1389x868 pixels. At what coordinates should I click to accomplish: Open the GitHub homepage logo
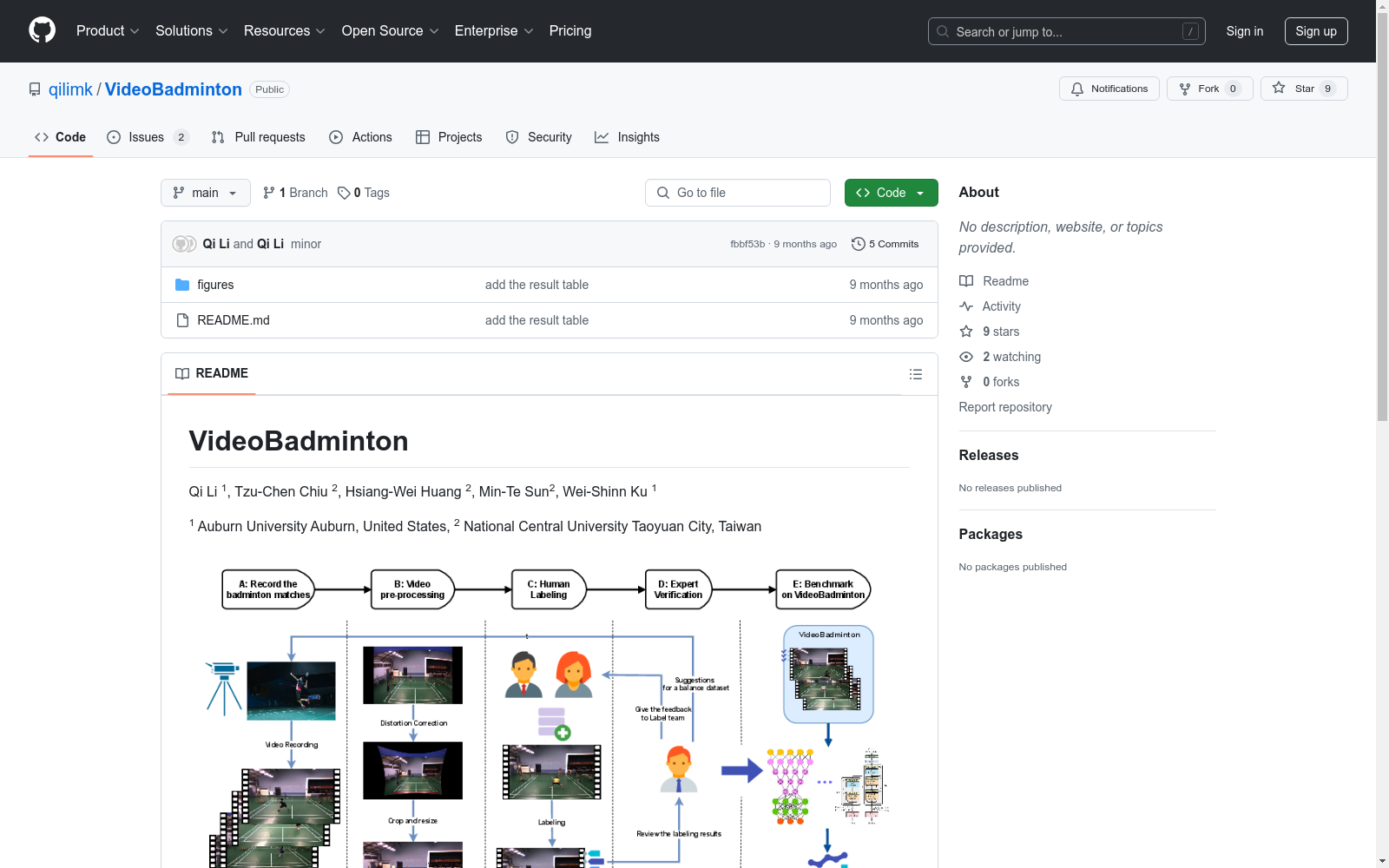point(42,30)
